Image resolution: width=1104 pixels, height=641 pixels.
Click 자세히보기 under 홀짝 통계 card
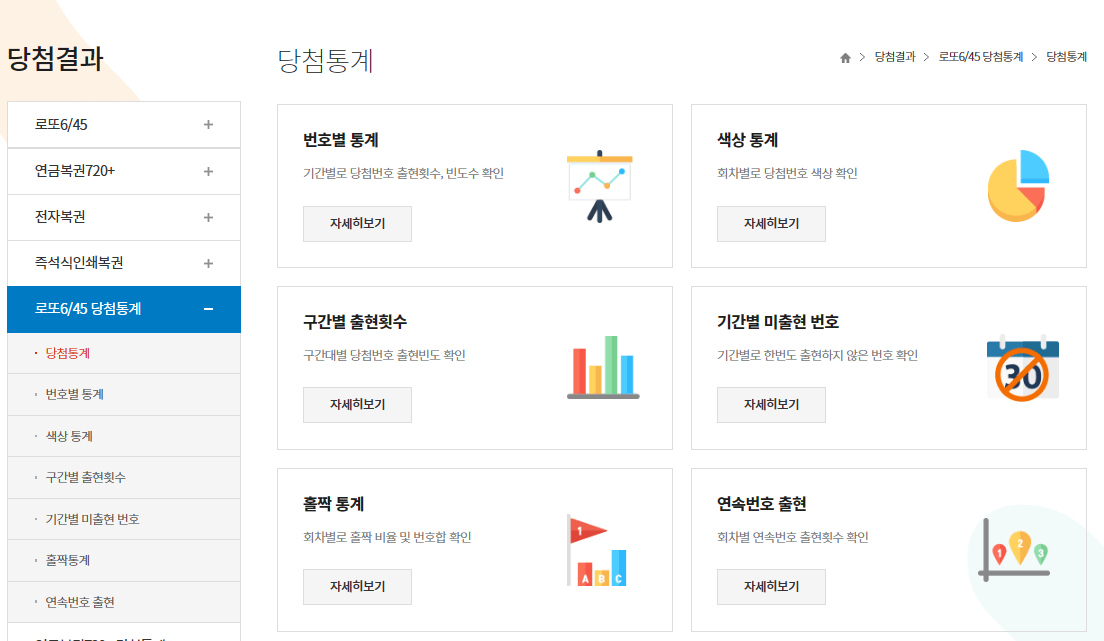pyautogui.click(x=358, y=587)
